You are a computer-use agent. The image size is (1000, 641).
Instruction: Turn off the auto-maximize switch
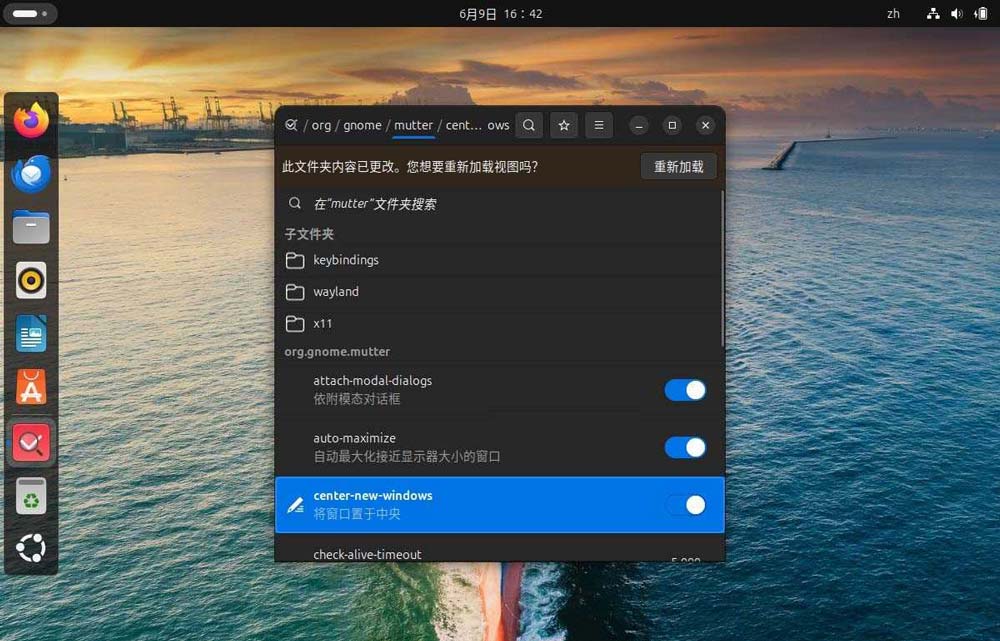tap(685, 447)
